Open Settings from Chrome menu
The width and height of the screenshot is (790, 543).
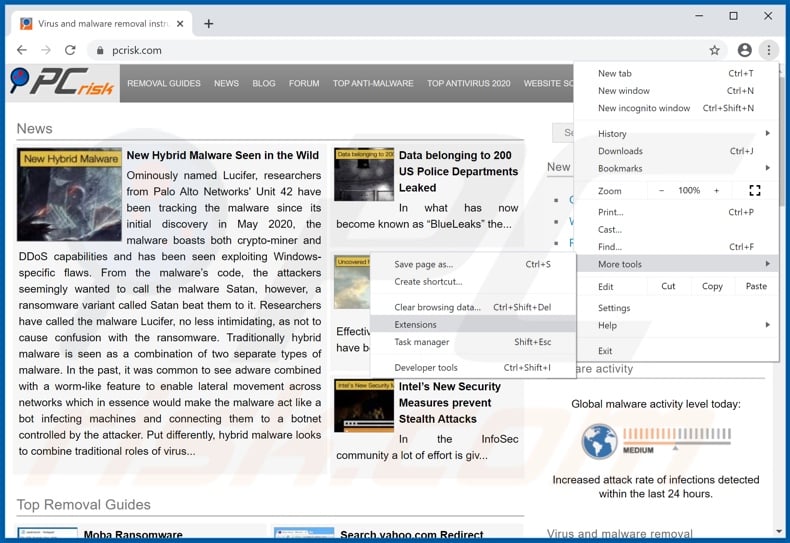(676, 308)
